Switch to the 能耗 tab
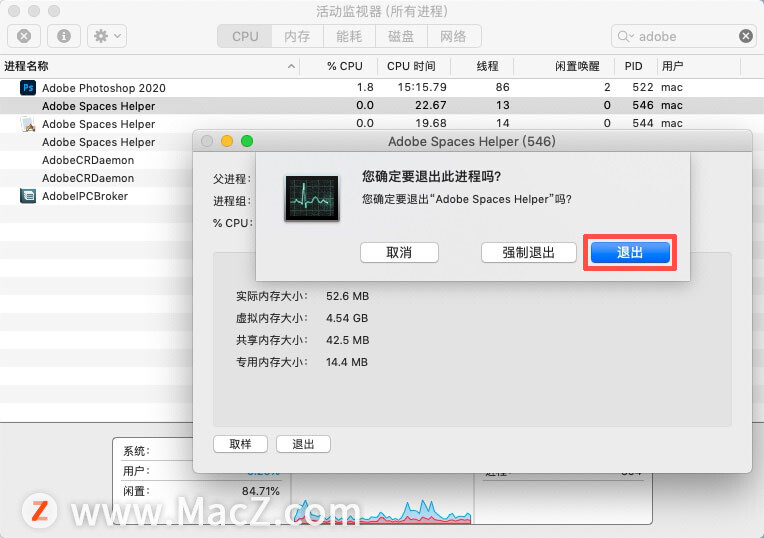The width and height of the screenshot is (764, 538). [x=349, y=37]
